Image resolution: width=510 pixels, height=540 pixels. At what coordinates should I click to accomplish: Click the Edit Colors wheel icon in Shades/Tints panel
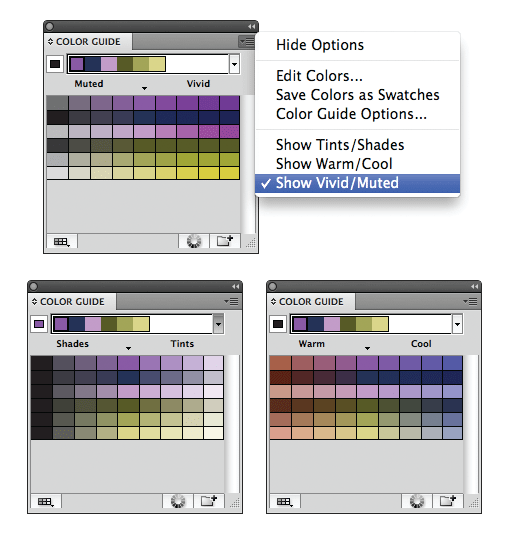click(178, 501)
